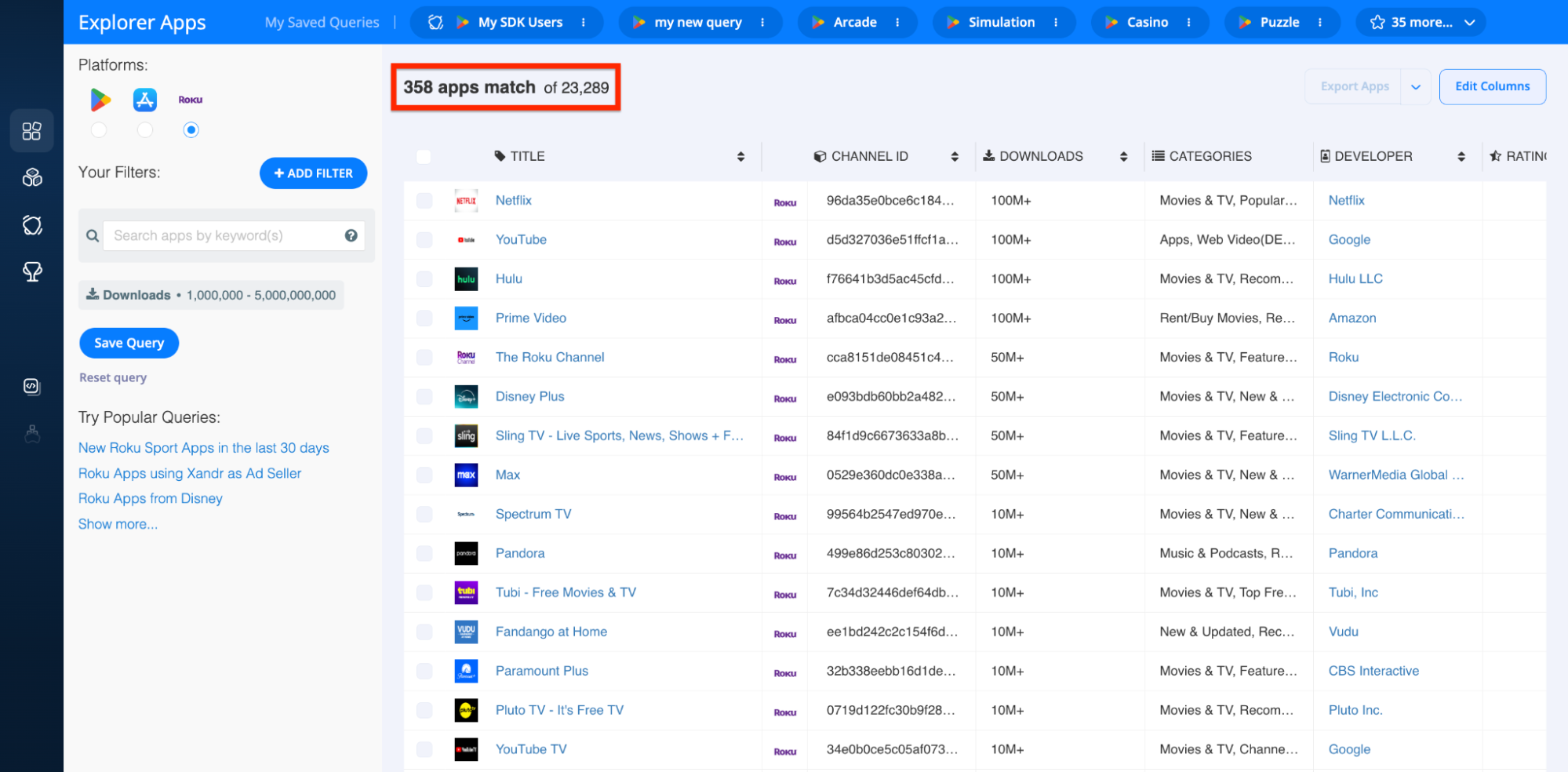Expand the Export Apps dropdown arrow
The image size is (1568, 772).
tap(1416, 87)
